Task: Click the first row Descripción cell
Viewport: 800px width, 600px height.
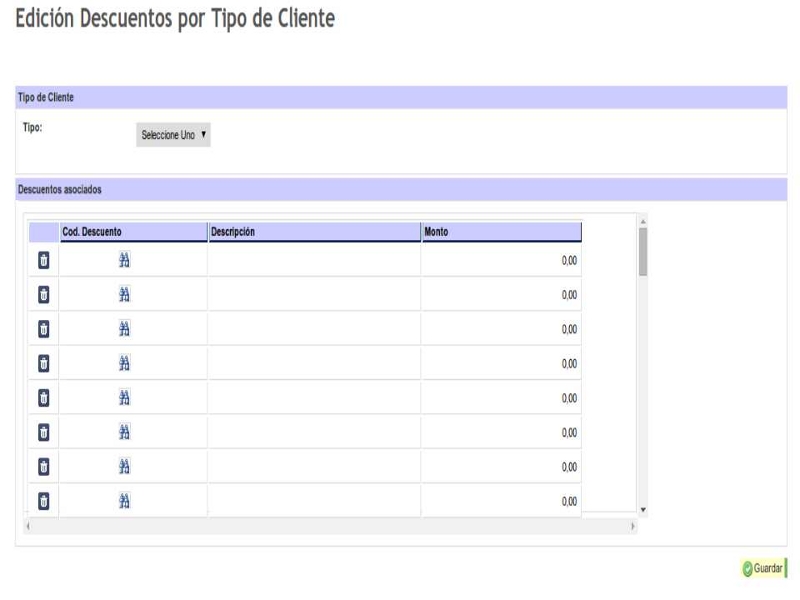Action: tap(314, 261)
